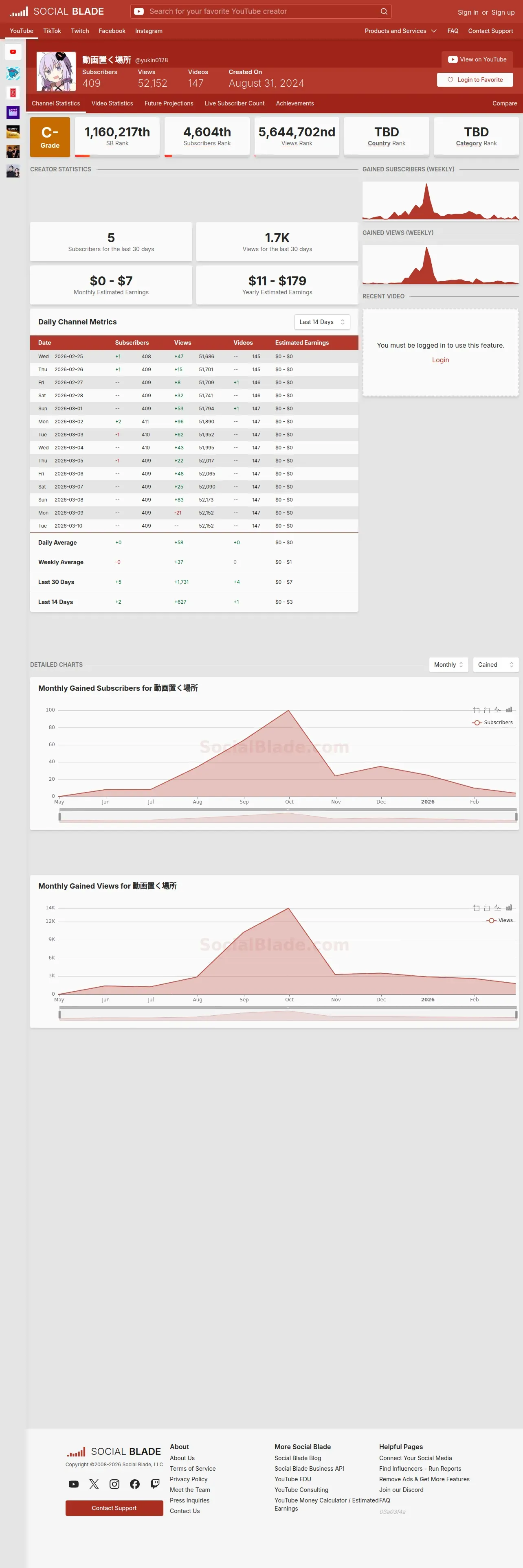
Task: Open the Gained chart type dropdown
Action: click(496, 665)
